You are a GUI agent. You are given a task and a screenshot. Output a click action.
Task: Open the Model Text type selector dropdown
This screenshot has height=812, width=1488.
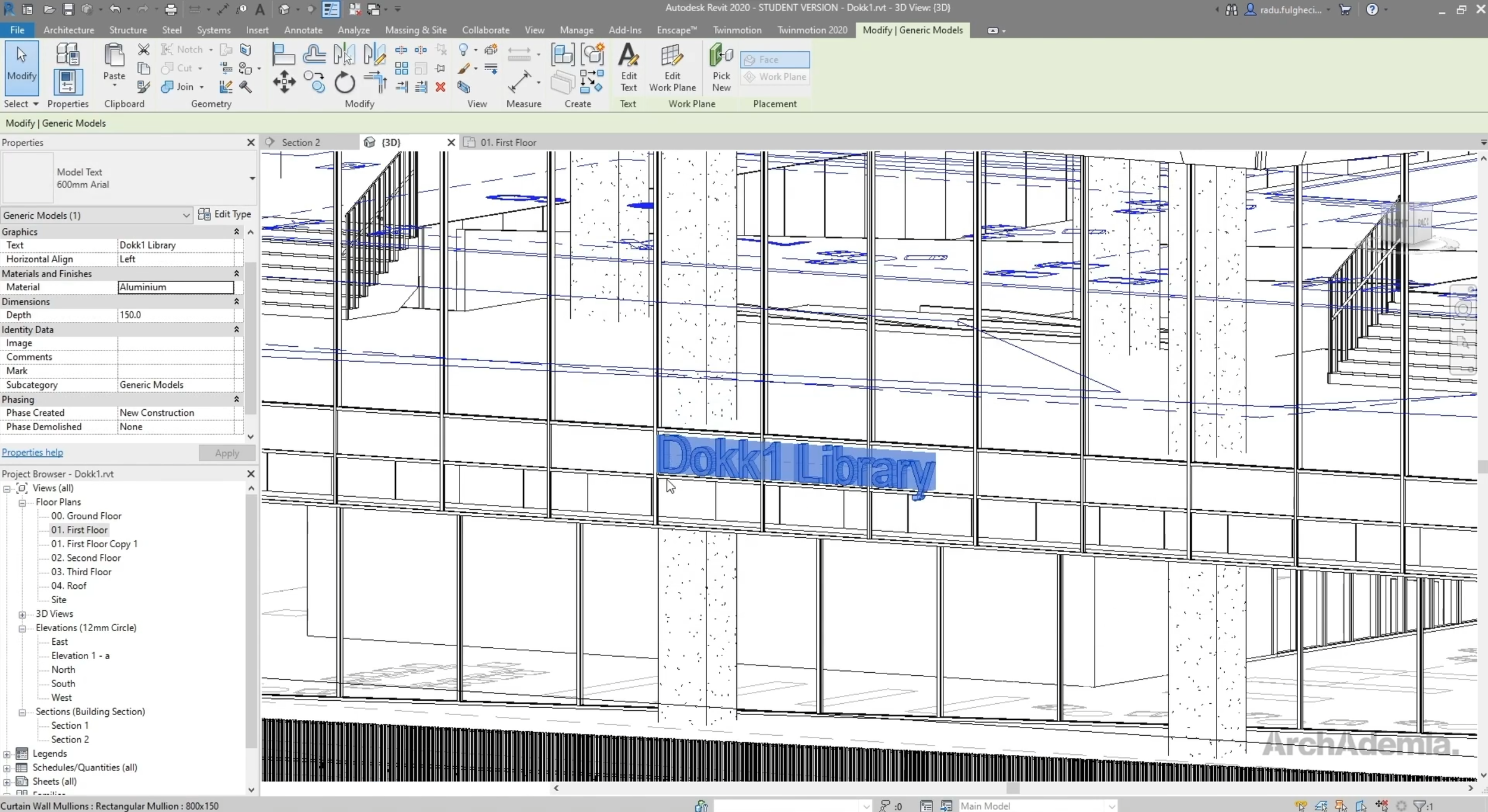click(251, 178)
